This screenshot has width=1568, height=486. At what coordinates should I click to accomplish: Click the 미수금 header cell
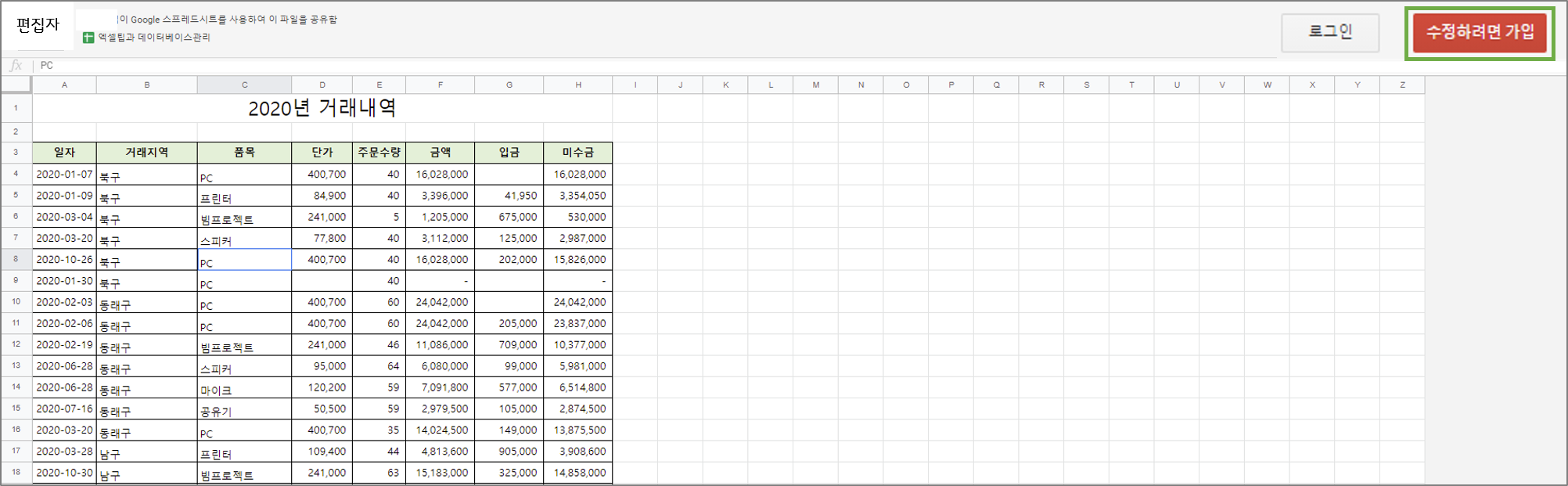(578, 153)
